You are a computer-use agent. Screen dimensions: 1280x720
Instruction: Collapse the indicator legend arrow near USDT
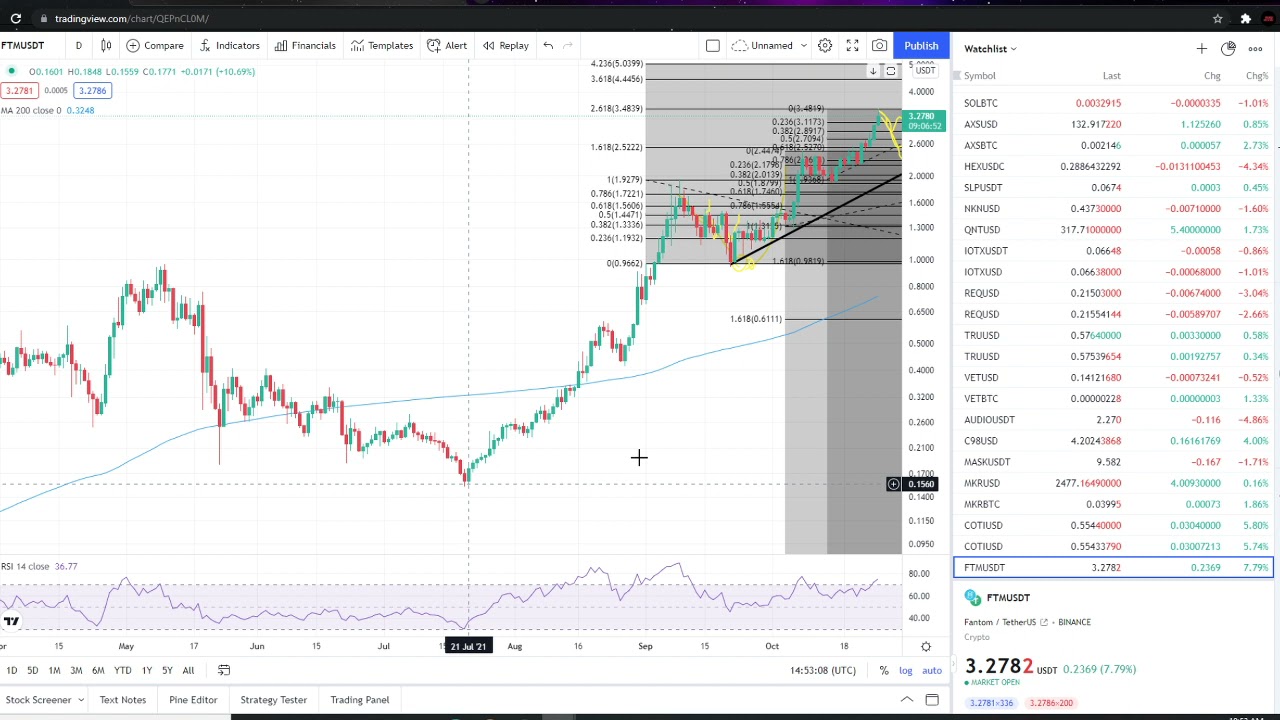[x=873, y=71]
